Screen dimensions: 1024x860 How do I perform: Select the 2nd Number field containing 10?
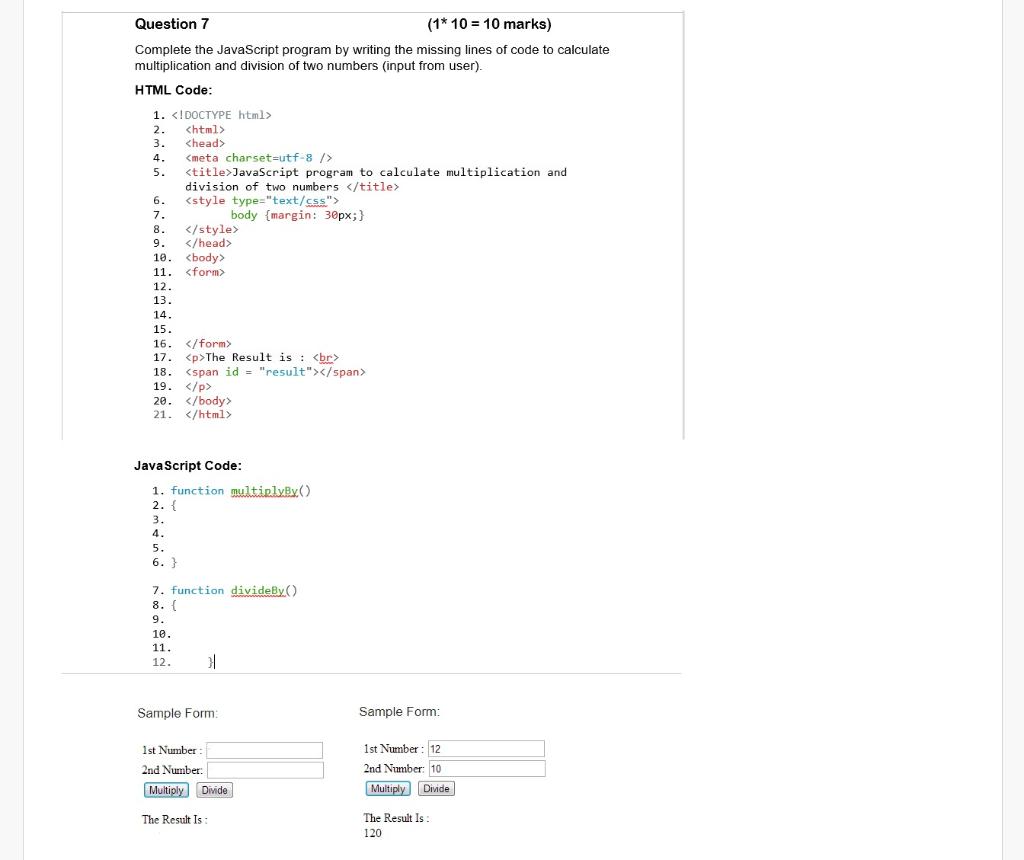(486, 768)
